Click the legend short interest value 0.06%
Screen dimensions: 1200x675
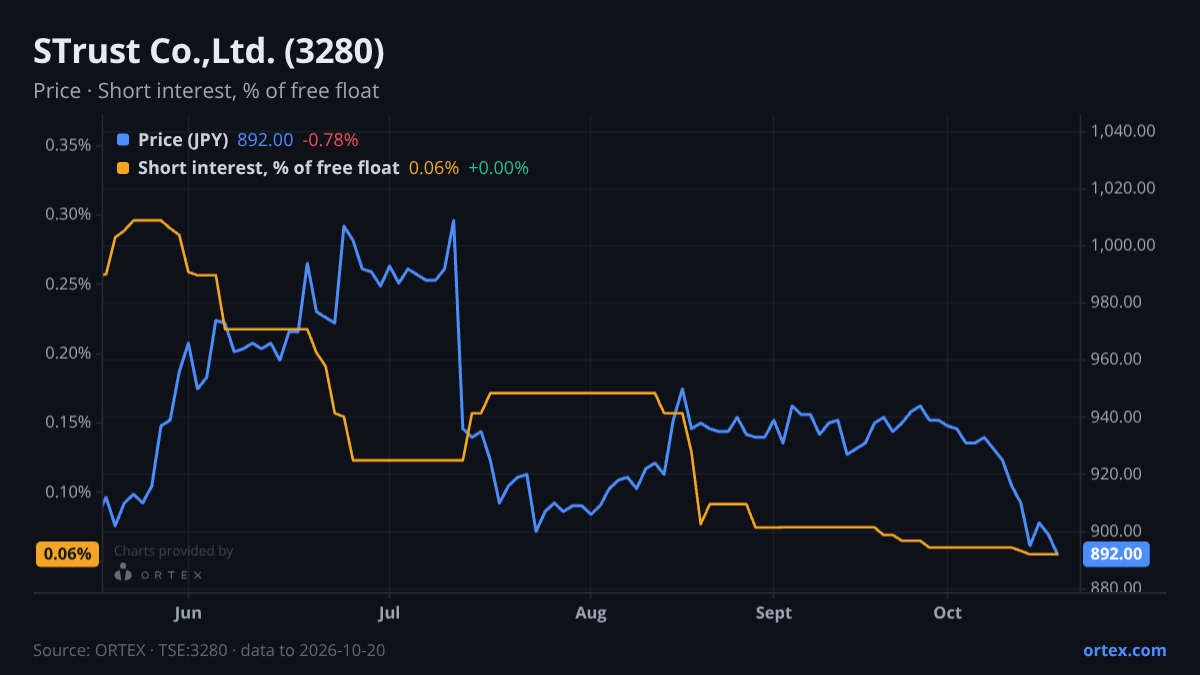pos(434,168)
